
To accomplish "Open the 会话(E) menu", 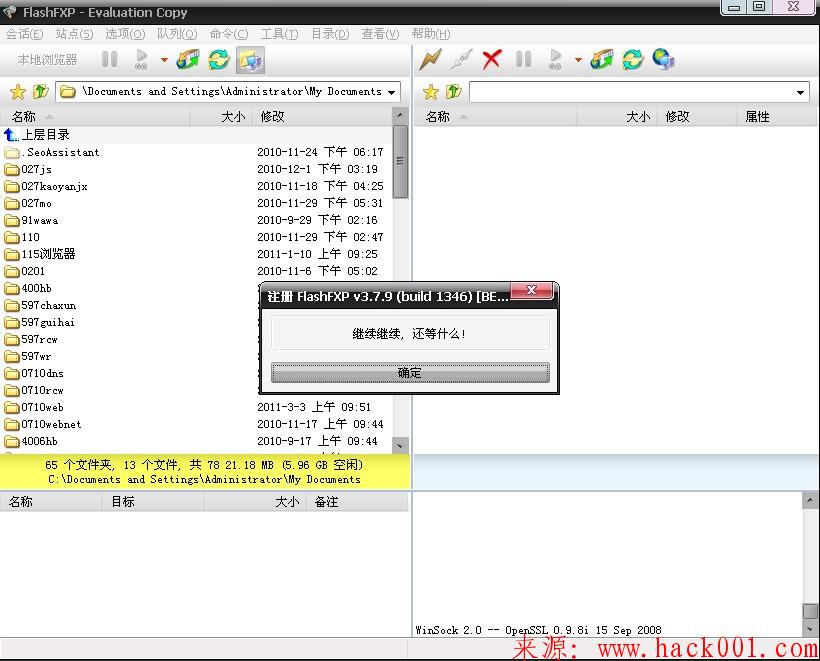I will [x=25, y=34].
